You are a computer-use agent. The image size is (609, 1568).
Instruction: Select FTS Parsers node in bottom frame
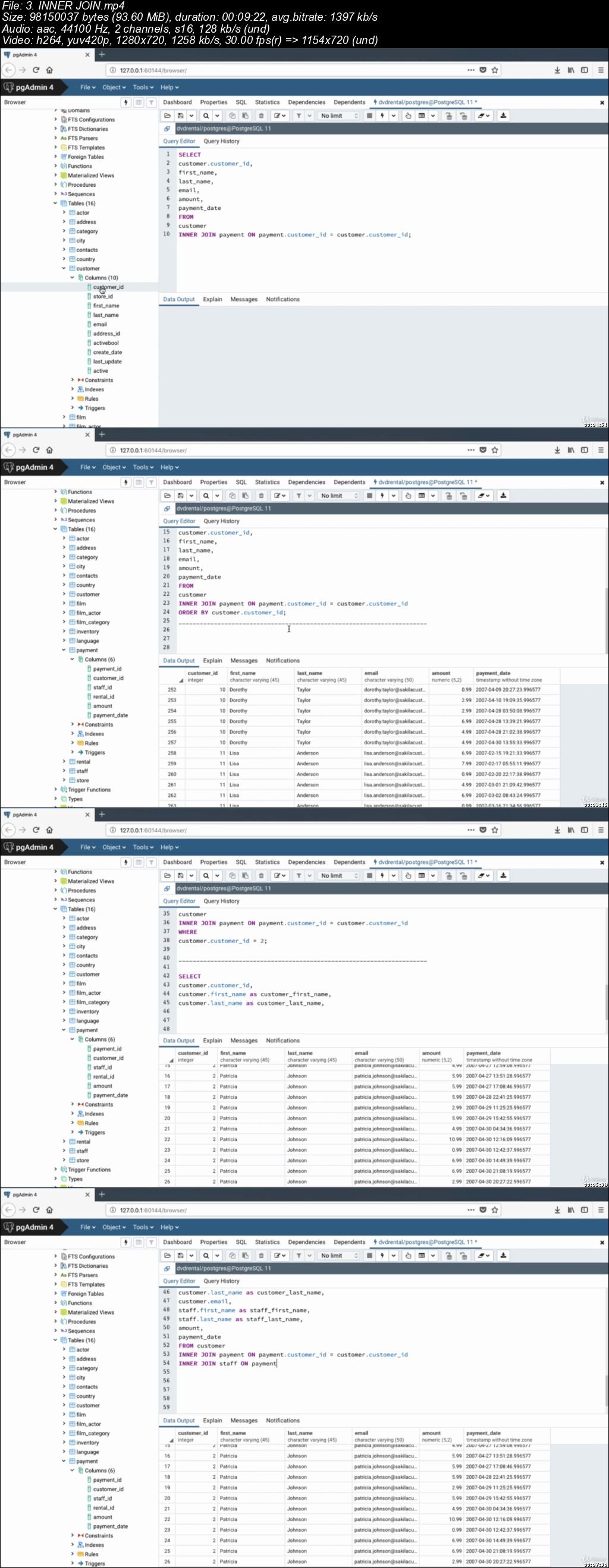coord(83,1275)
